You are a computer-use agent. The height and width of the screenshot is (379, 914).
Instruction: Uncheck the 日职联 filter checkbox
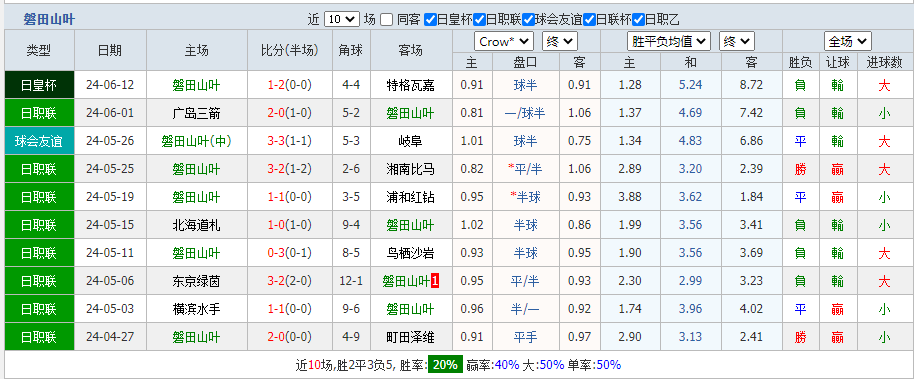tap(479, 20)
